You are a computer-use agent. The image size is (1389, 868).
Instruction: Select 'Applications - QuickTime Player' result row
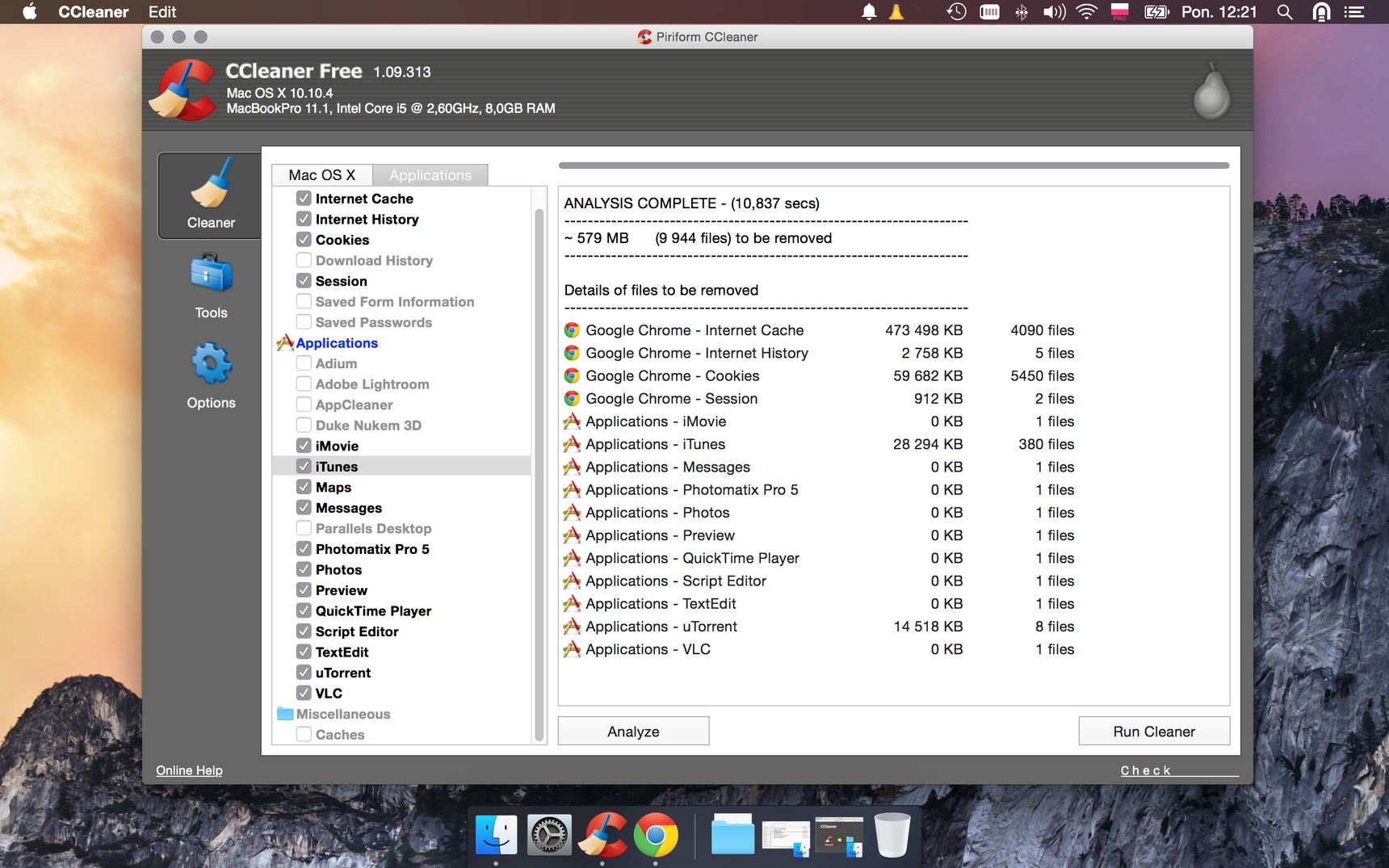point(819,558)
